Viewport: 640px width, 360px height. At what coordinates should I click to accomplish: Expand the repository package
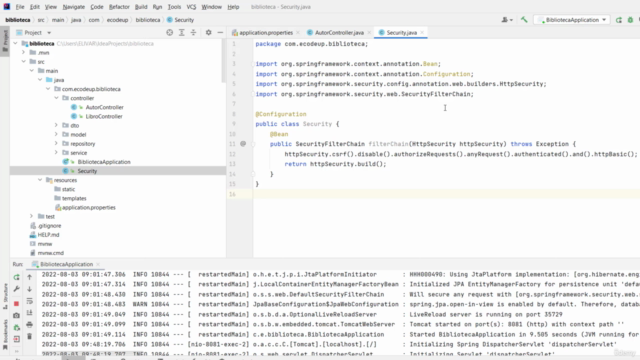coord(56,143)
